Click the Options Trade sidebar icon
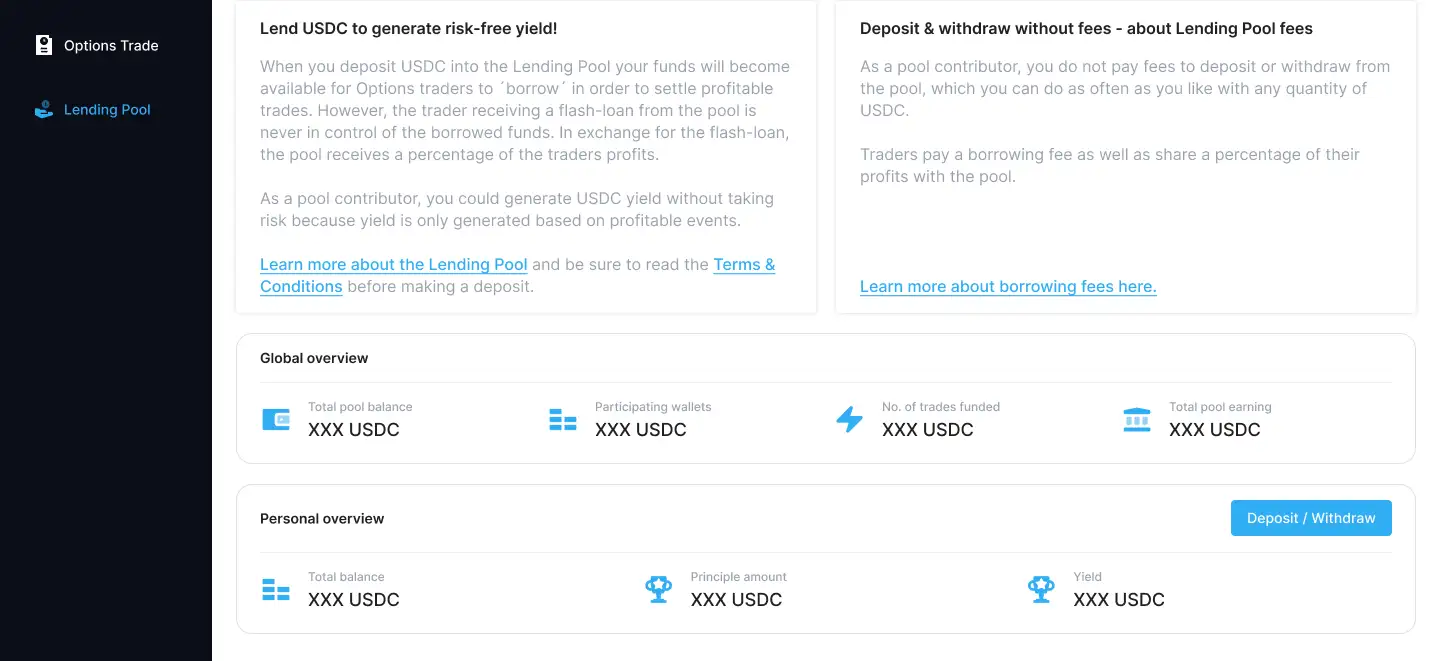 click(x=44, y=45)
